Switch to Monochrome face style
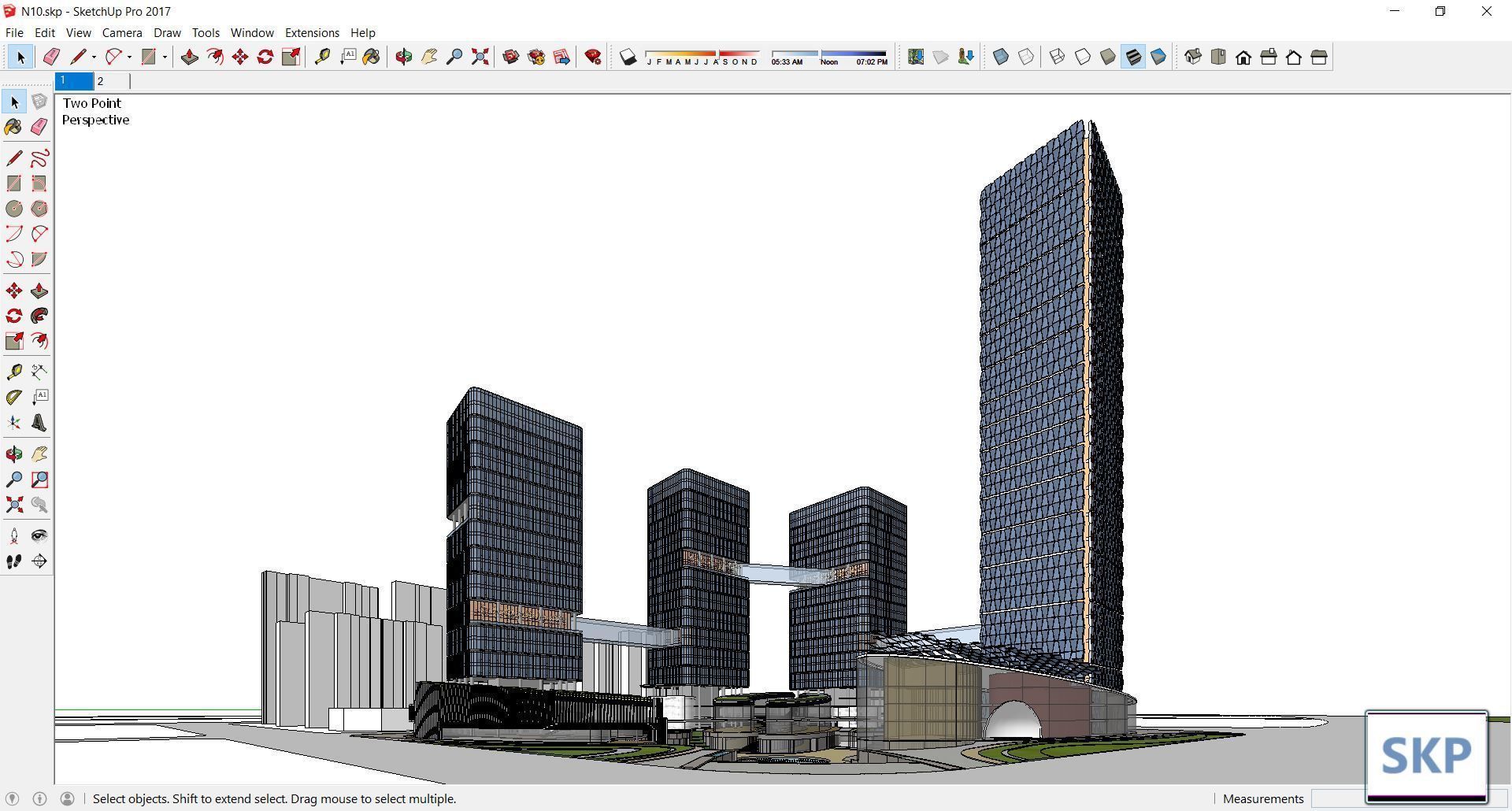The image size is (1512, 811). tap(1158, 57)
